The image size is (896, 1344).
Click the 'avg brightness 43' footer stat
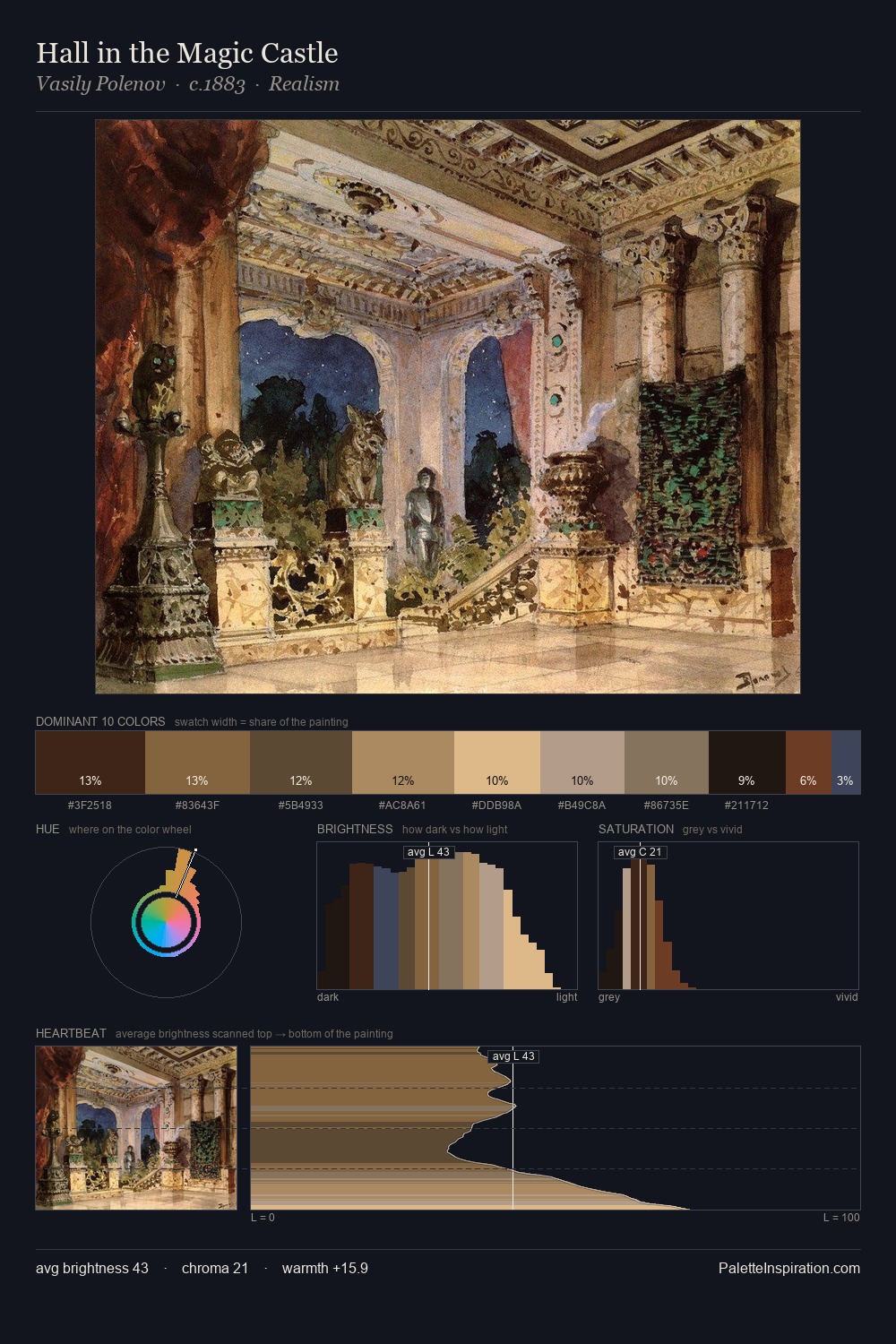tap(92, 1269)
